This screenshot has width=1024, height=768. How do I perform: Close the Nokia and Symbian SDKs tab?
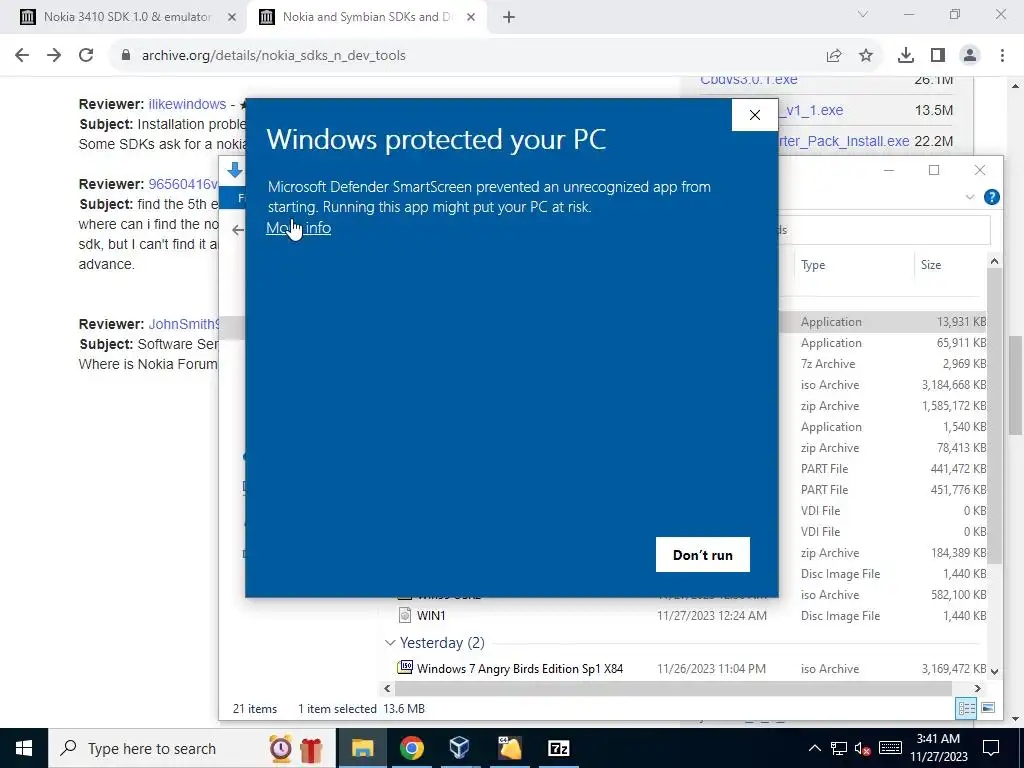point(471,17)
